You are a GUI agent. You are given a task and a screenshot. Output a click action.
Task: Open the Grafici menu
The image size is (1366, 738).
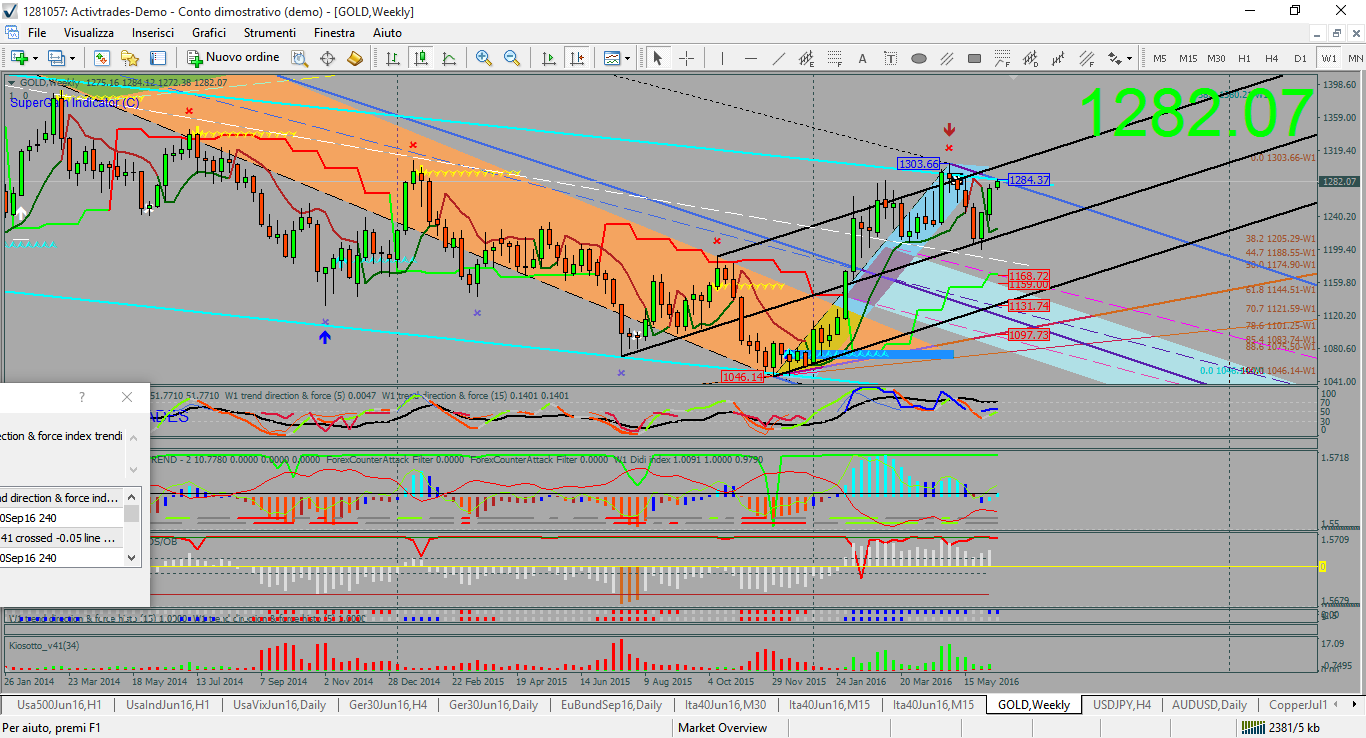(x=209, y=33)
